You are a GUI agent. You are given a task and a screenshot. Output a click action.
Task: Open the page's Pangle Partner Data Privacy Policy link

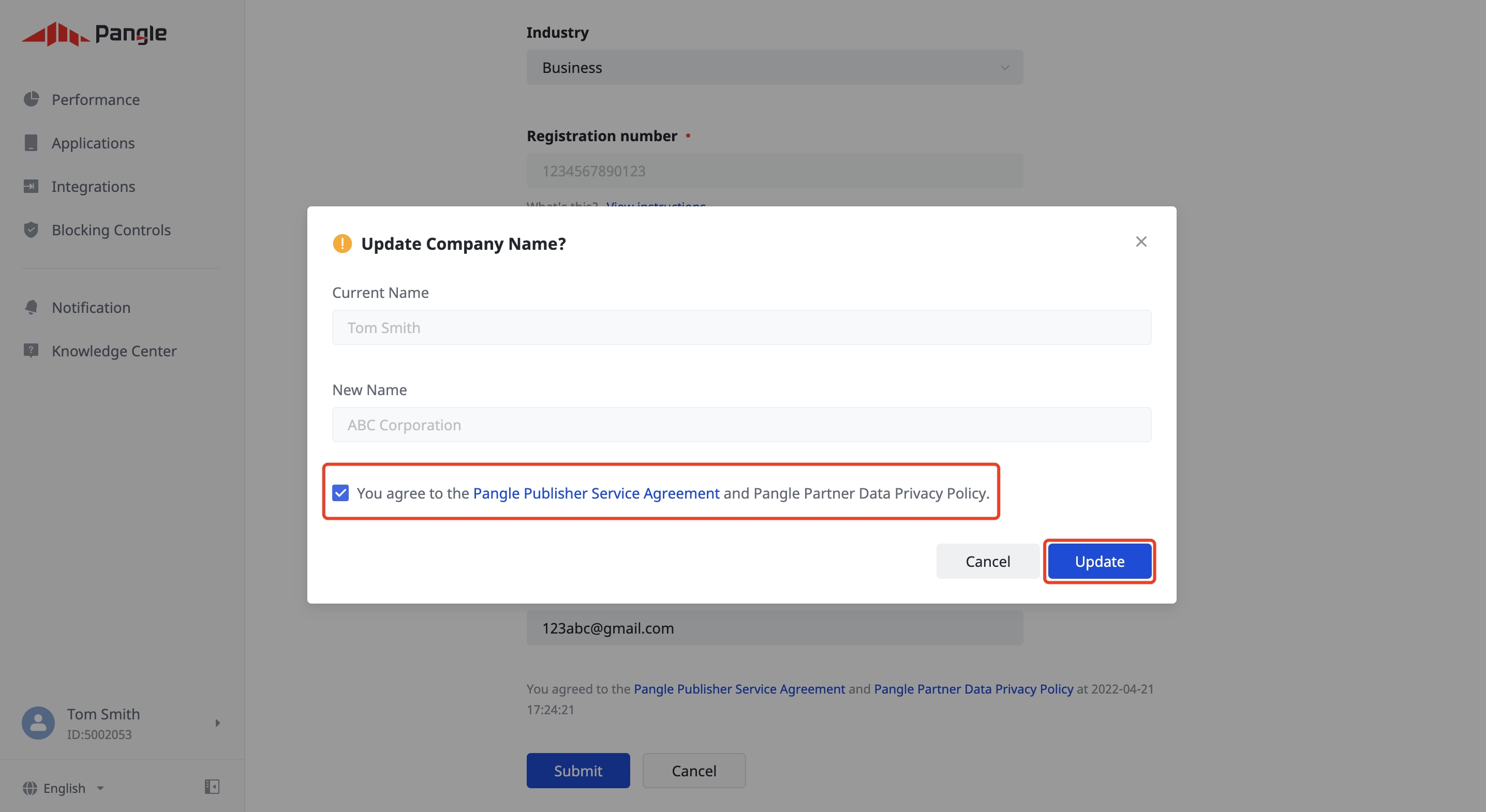973,688
